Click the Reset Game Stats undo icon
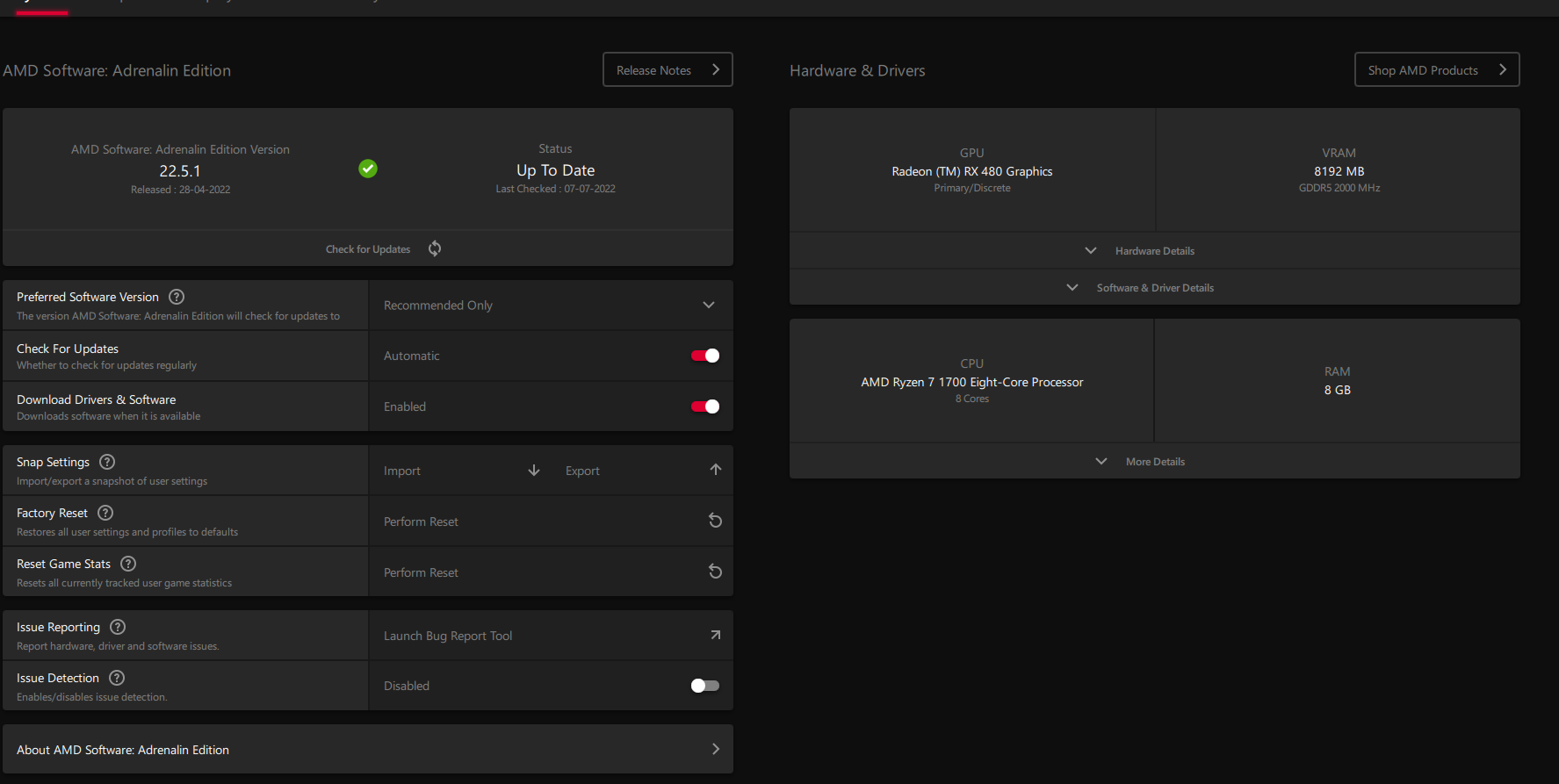 (x=715, y=572)
